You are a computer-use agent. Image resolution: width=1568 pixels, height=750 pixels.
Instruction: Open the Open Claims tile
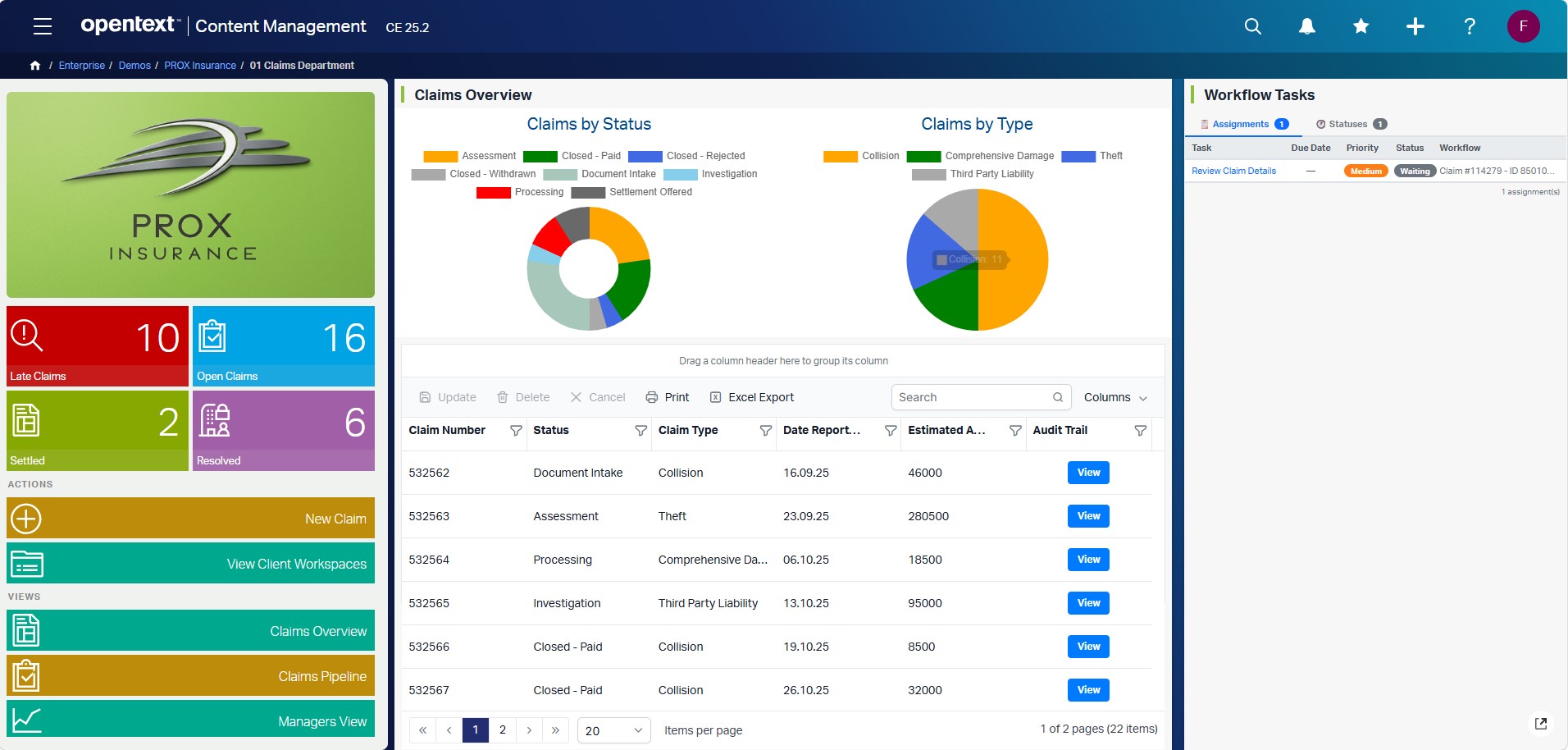click(x=284, y=346)
